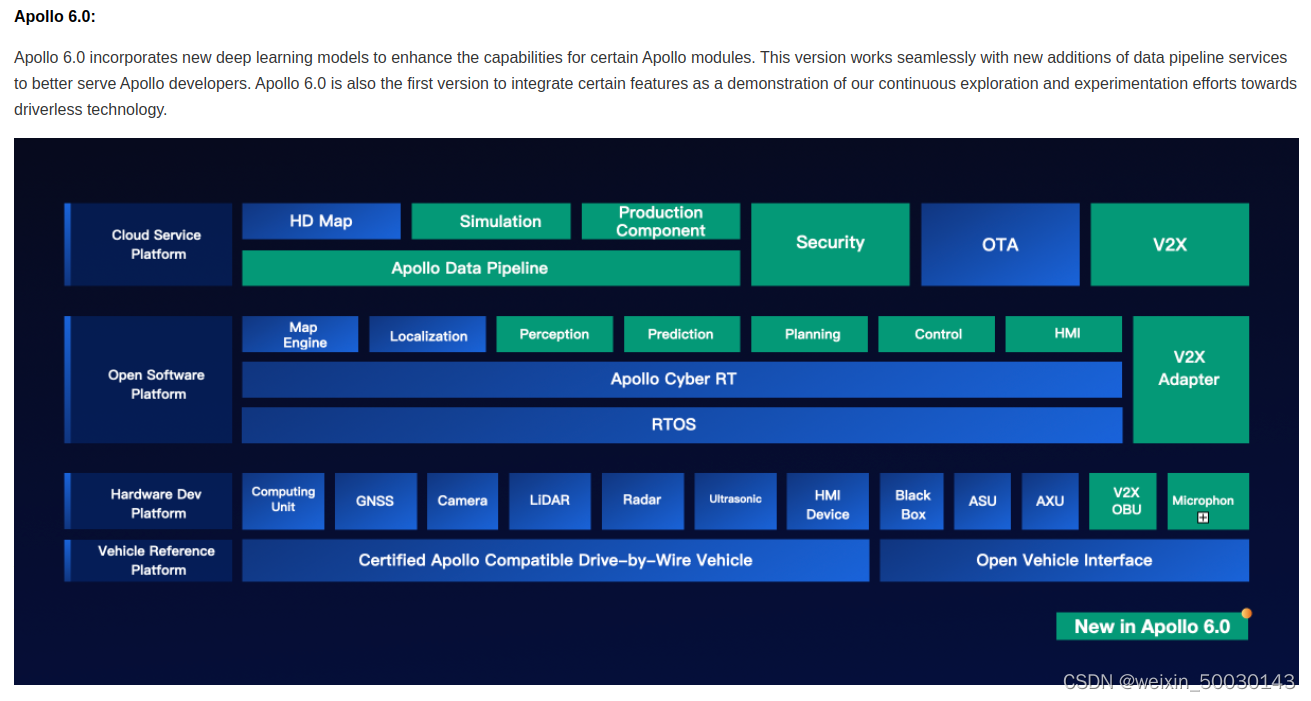The width and height of the screenshot is (1311, 701).
Task: Select the LiDAR block
Action: pyautogui.click(x=549, y=501)
